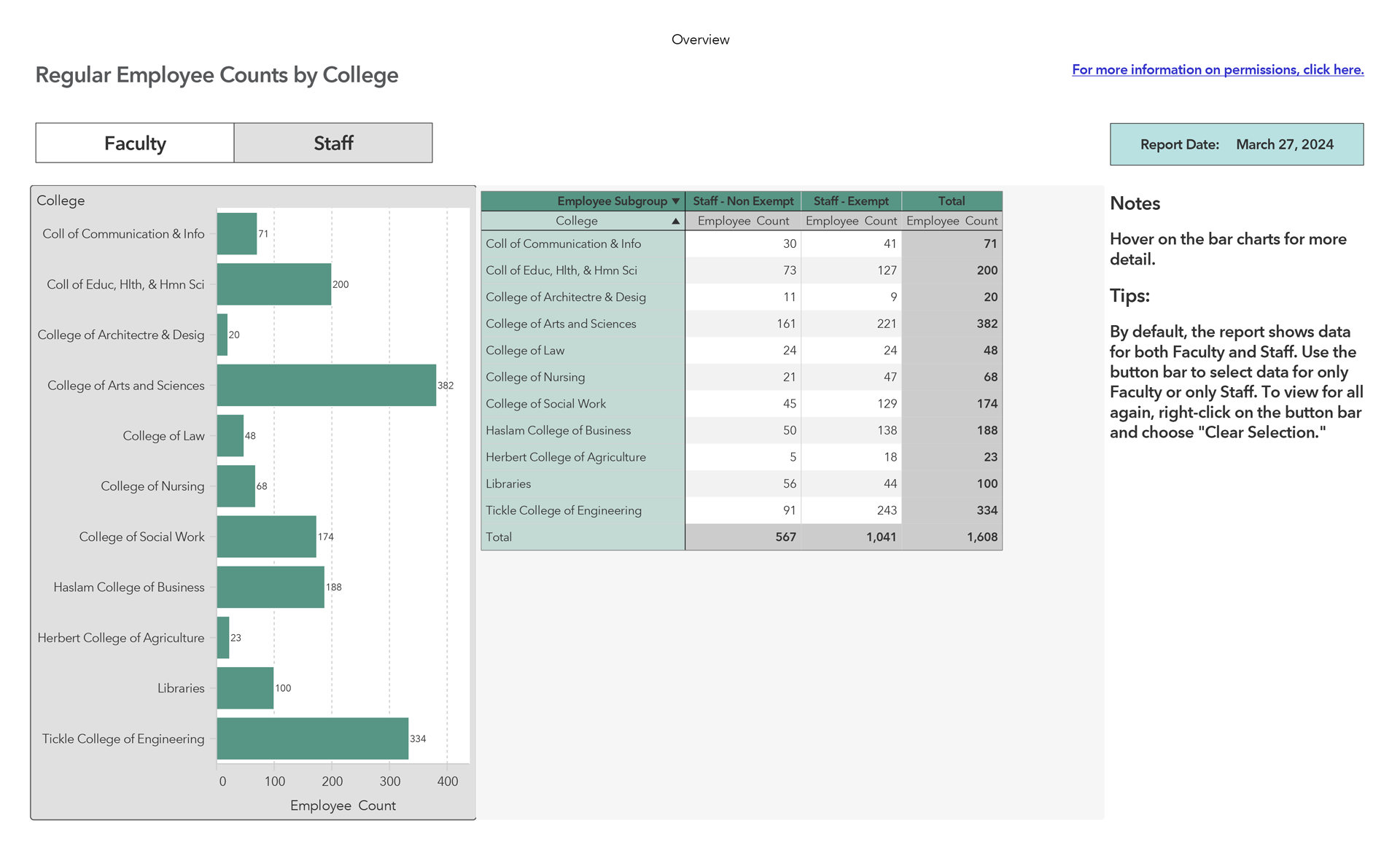Open the permissions information link
This screenshot has height=850, width=1400.
point(1217,69)
